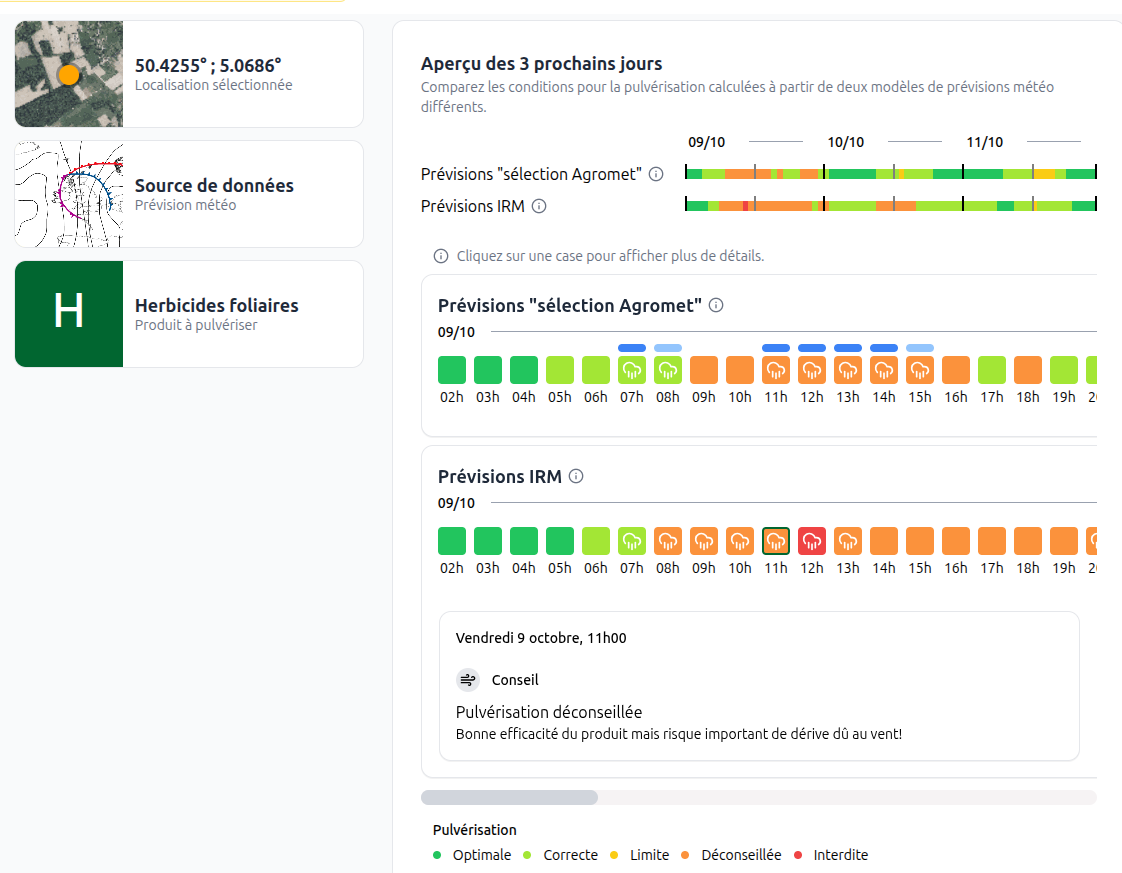Click the weather chart thumbnail
The image size is (1122, 873).
click(x=69, y=194)
